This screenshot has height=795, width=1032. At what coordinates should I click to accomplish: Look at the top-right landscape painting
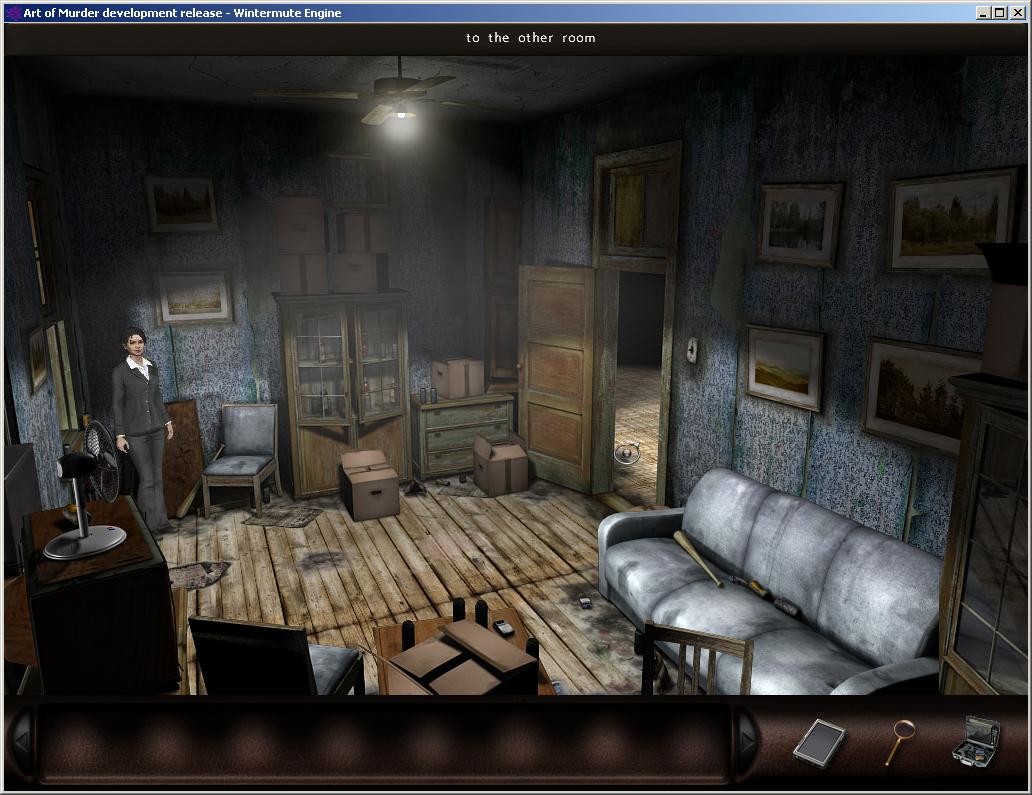952,221
